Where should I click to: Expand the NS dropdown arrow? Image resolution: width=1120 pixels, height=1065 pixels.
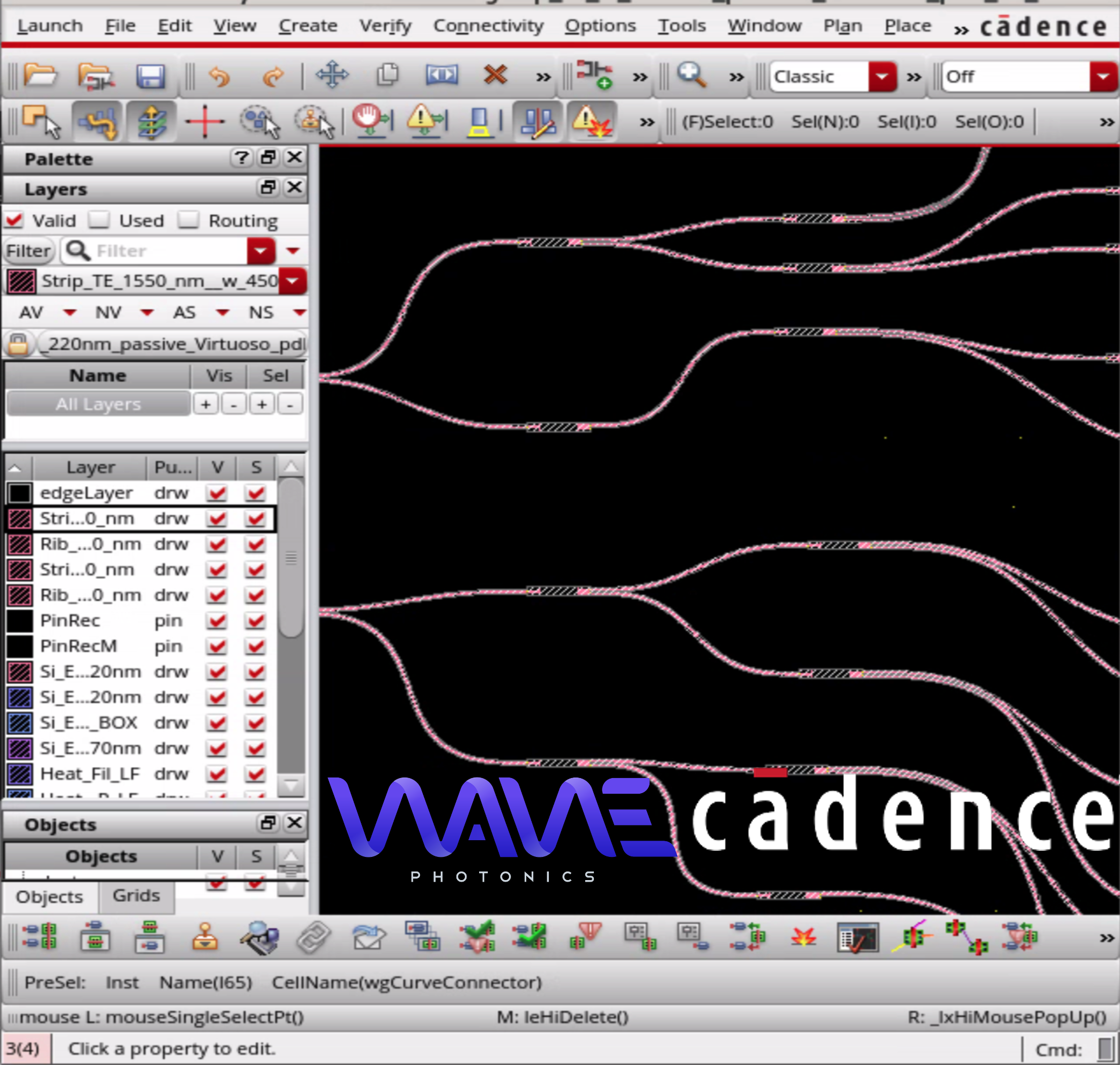click(299, 312)
